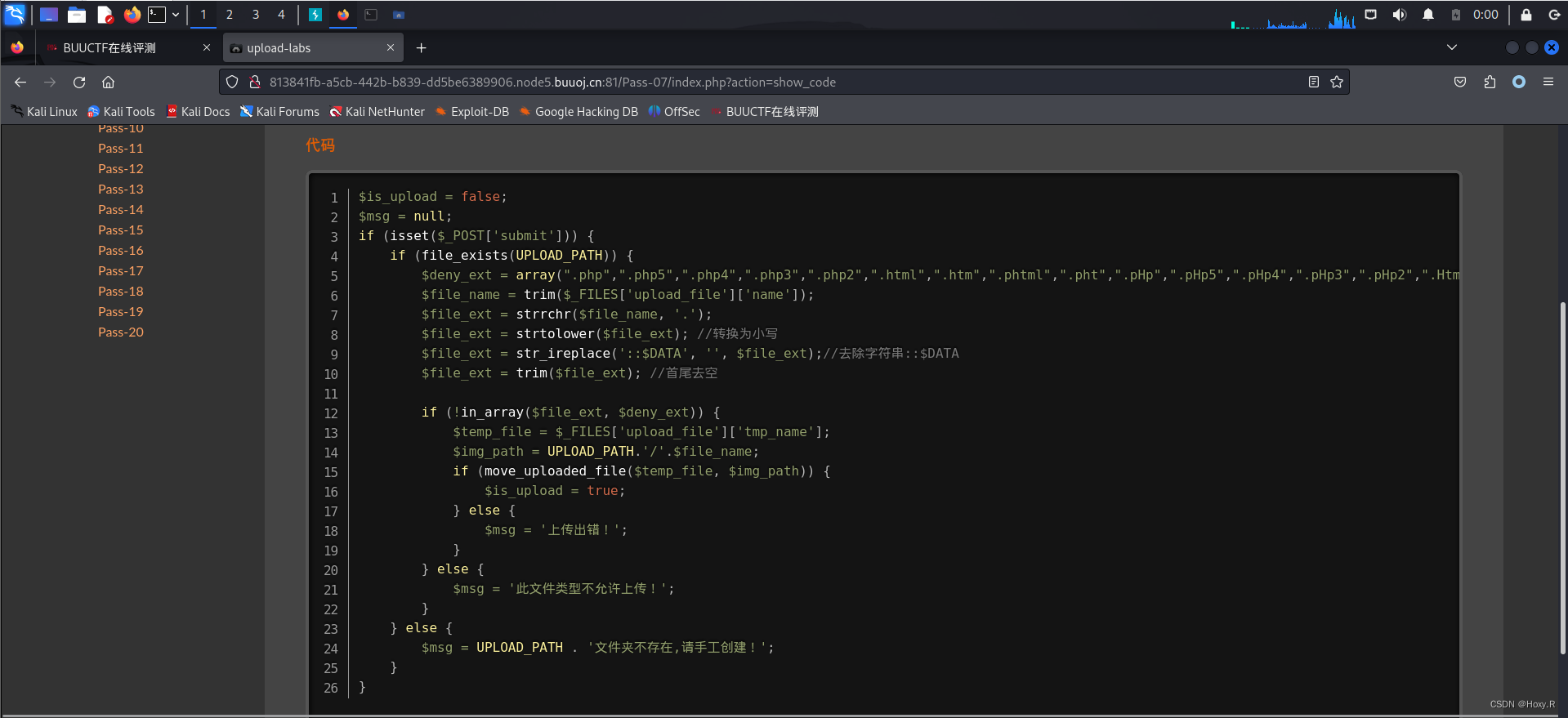
Task: Reload the current page
Action: [79, 82]
